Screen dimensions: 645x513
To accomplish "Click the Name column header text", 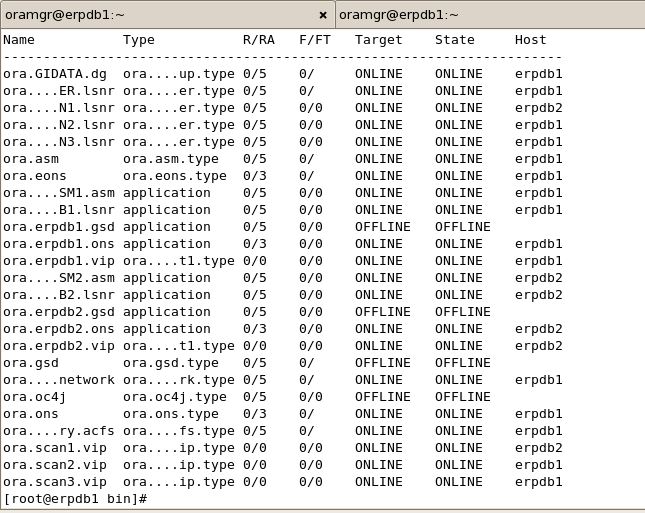I will [19, 40].
